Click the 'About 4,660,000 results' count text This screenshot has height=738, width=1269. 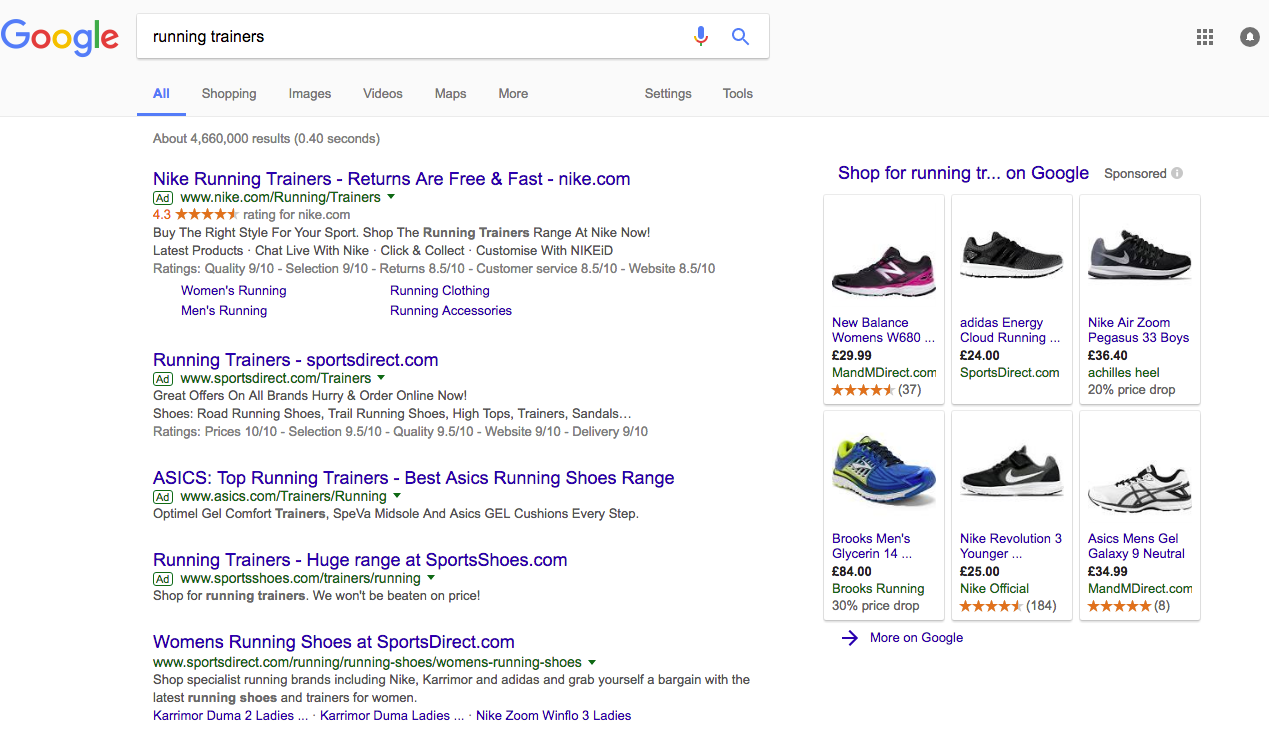[x=266, y=138]
